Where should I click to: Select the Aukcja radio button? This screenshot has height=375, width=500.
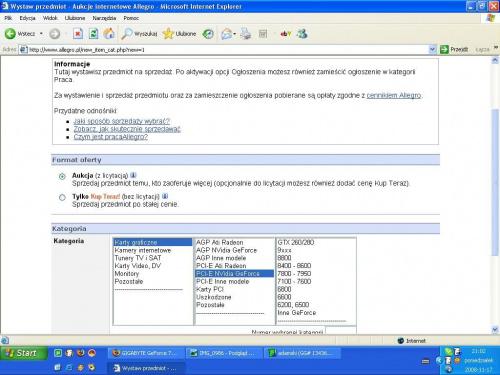coord(62,176)
